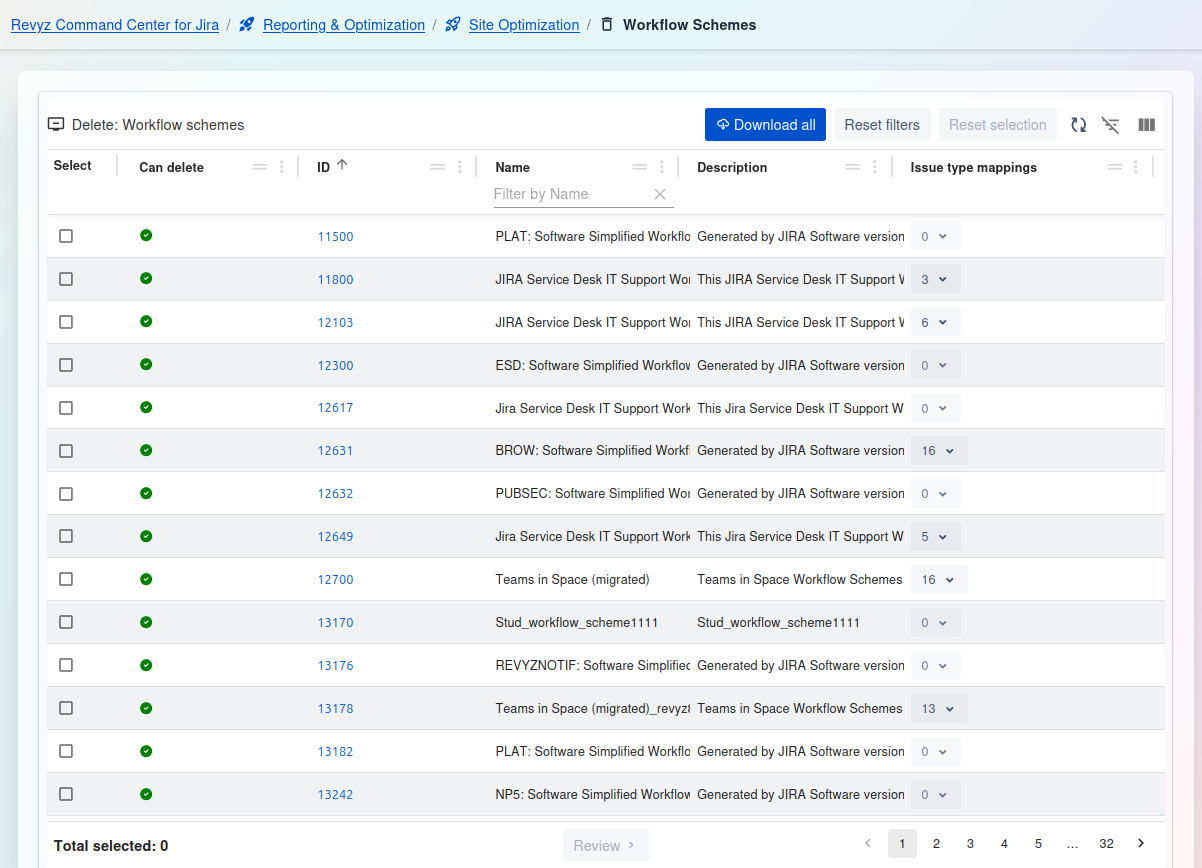The image size is (1202, 868).
Task: Select the checkbox for scheme 11500
Action: coord(66,236)
